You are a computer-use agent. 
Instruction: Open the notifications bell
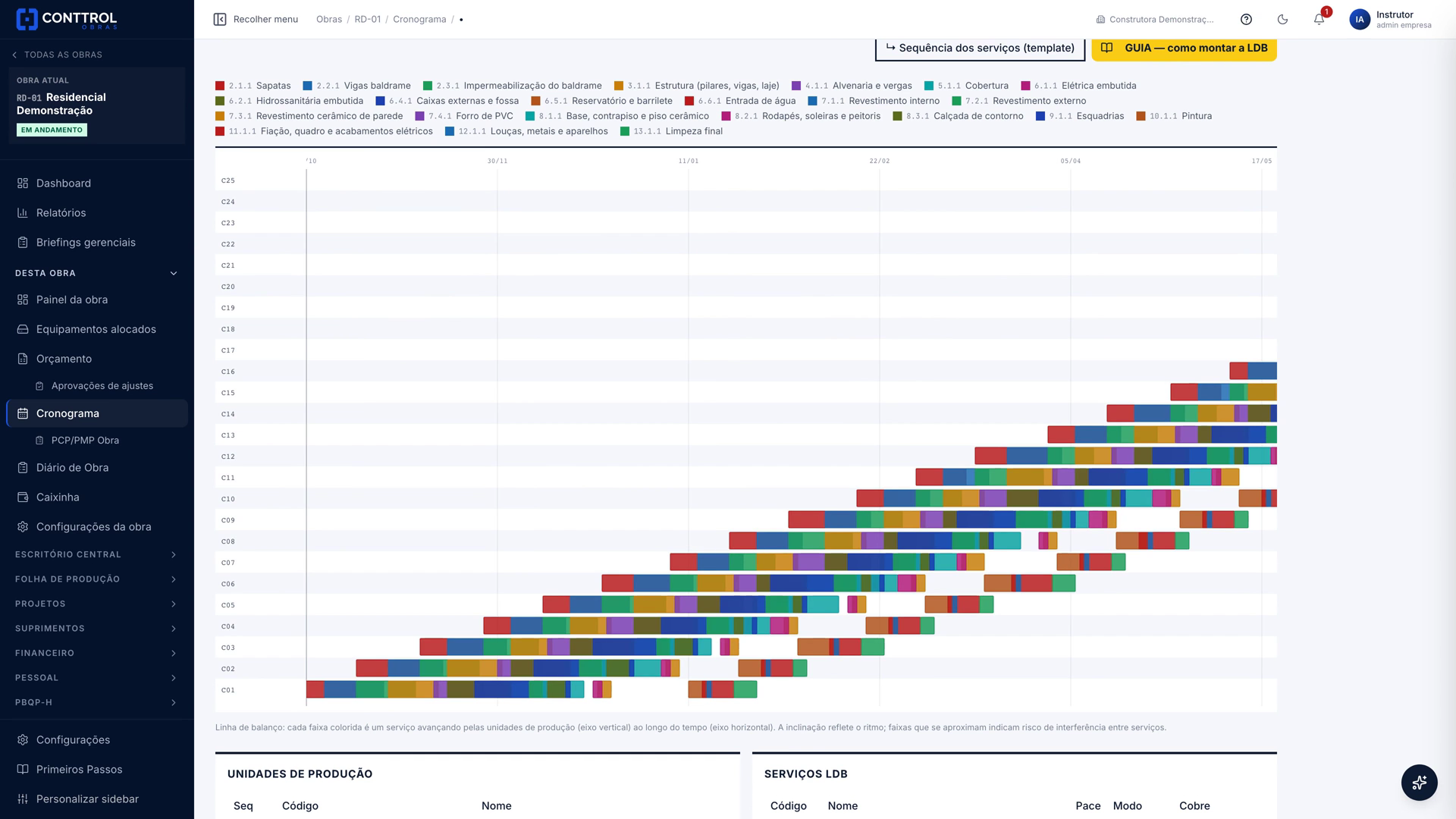1319,20
